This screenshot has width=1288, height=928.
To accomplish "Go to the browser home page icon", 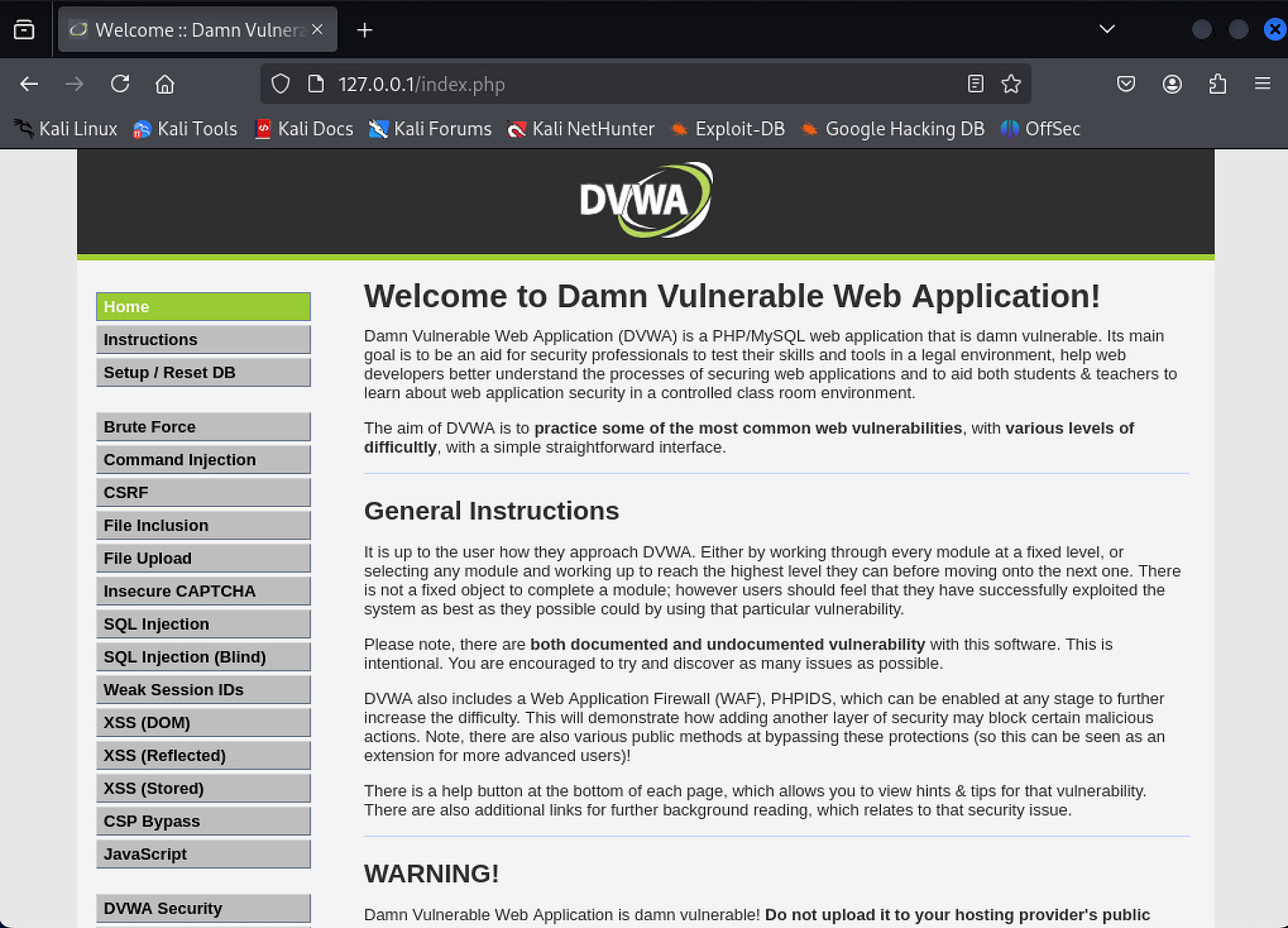I will click(165, 84).
